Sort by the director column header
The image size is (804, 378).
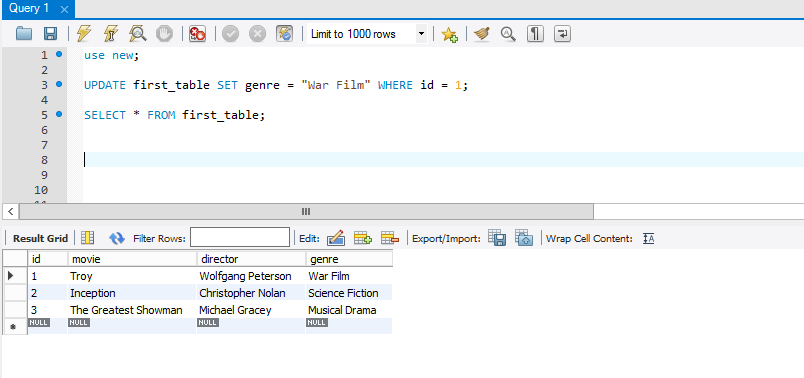pos(251,259)
